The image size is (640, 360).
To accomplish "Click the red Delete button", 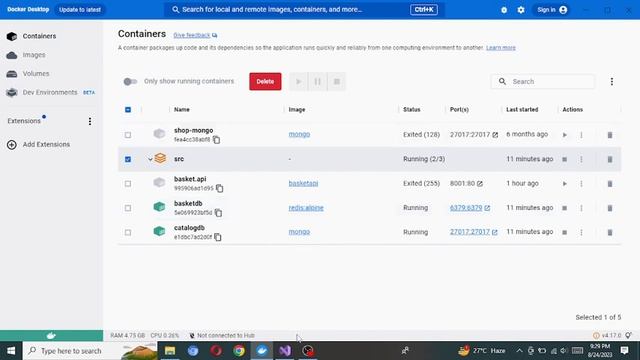I will pyautogui.click(x=265, y=82).
